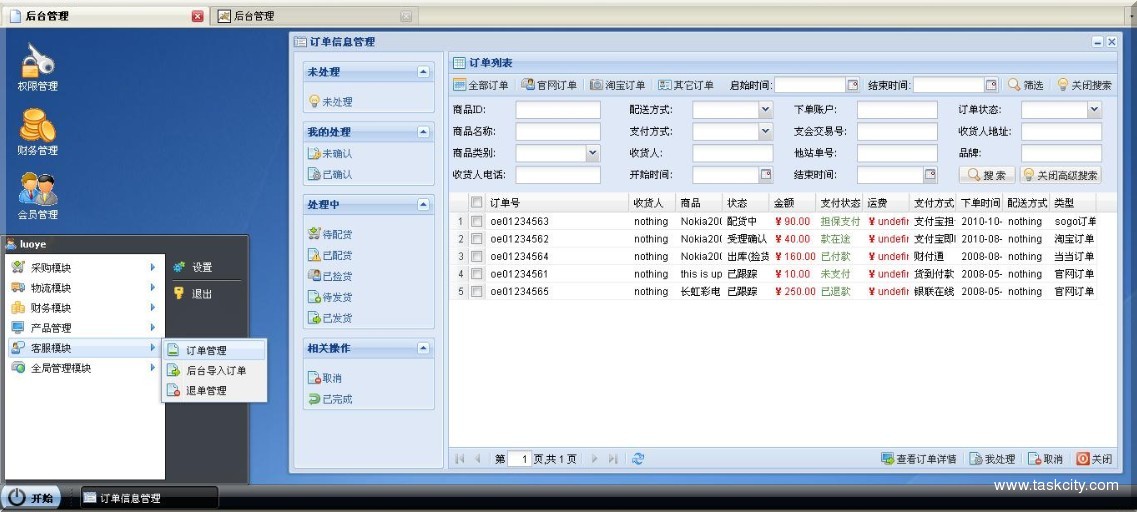Image resolution: width=1137 pixels, height=512 pixels.
Task: Open calendar picker for toolbar 启始时间
Action: click(853, 85)
